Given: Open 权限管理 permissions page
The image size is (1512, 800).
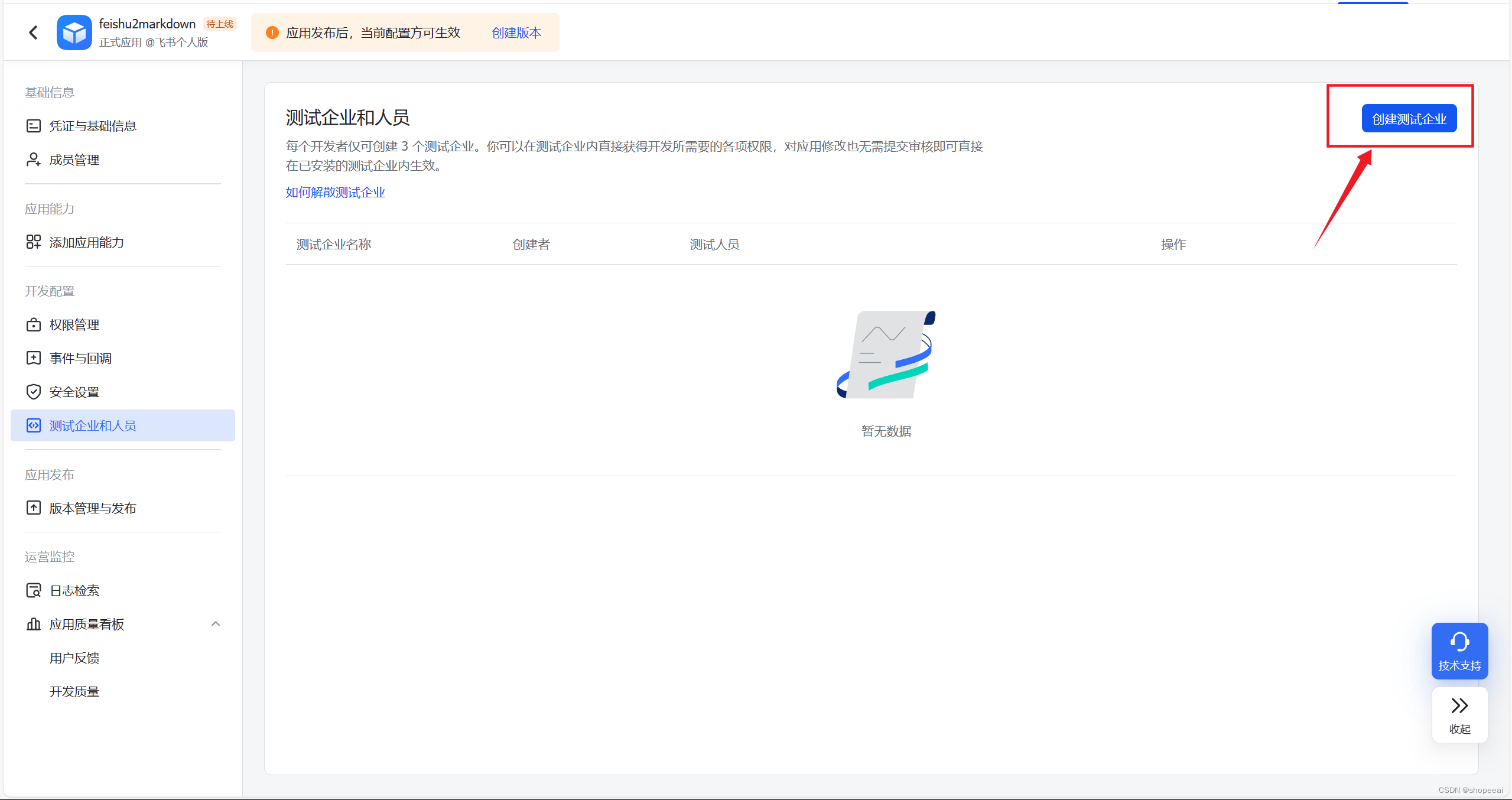Looking at the screenshot, I should [74, 324].
